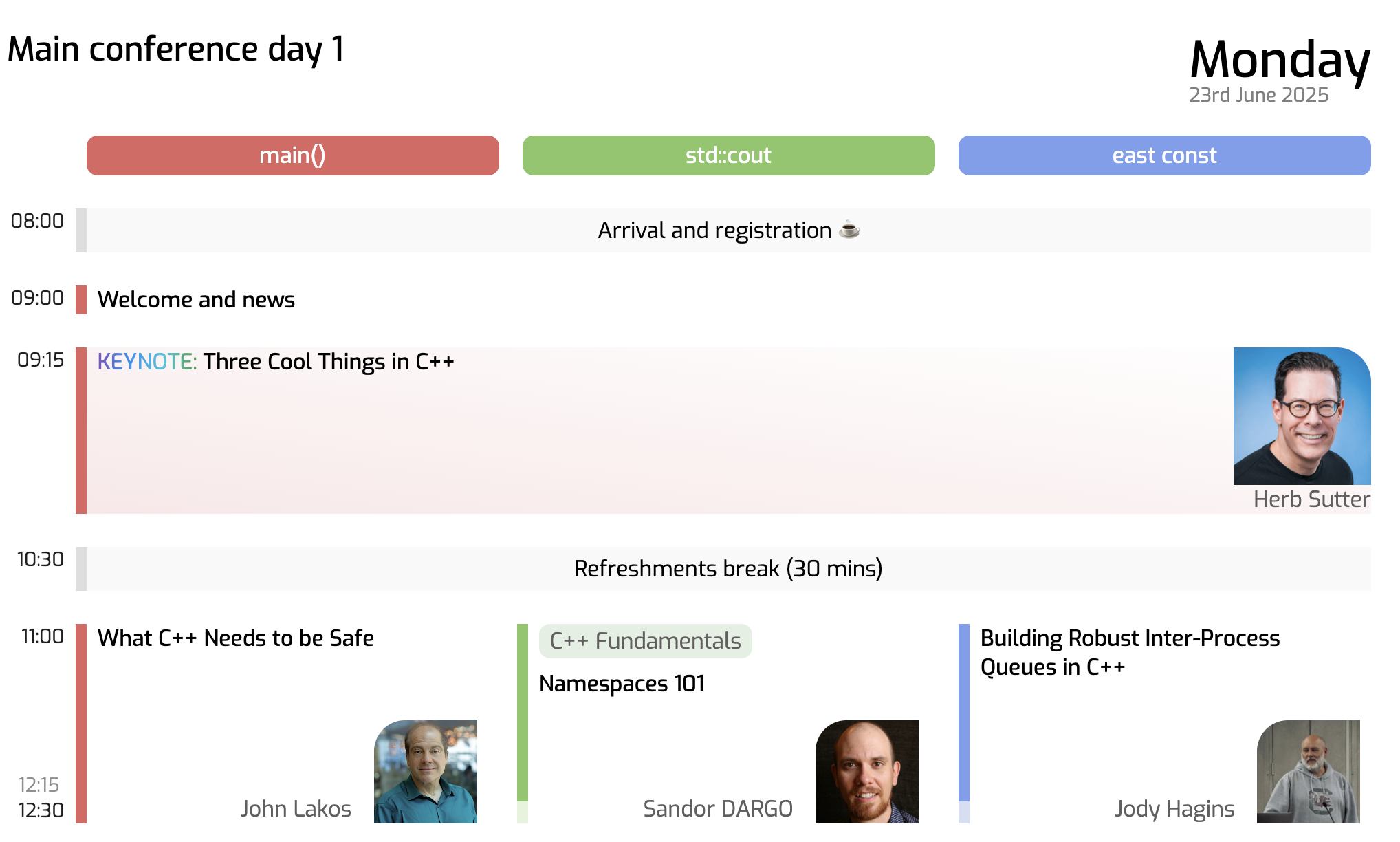Viewport: 1400px width, 842px height.
Task: Click John Lakos's speaker photo
Action: tap(426, 772)
